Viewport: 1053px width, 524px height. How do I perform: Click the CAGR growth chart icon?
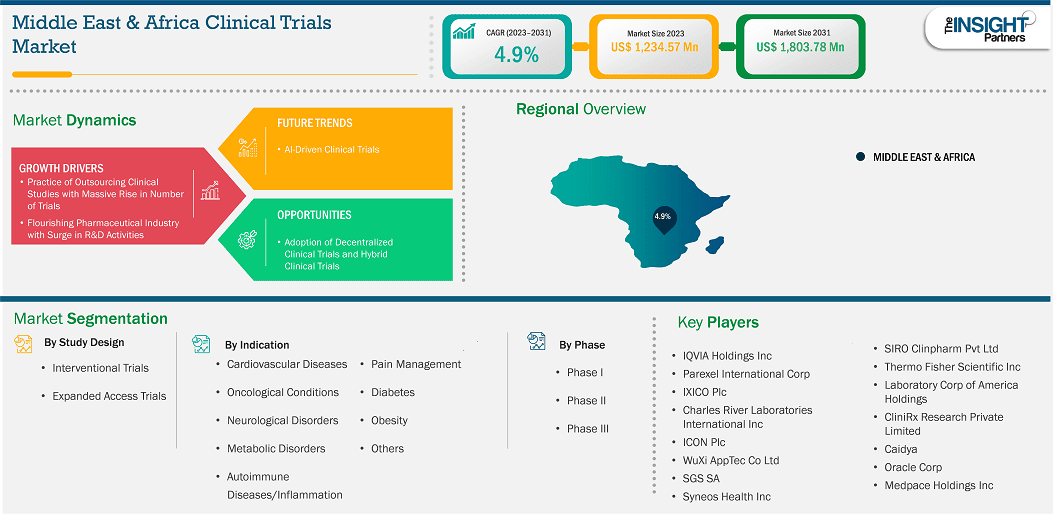tap(463, 31)
